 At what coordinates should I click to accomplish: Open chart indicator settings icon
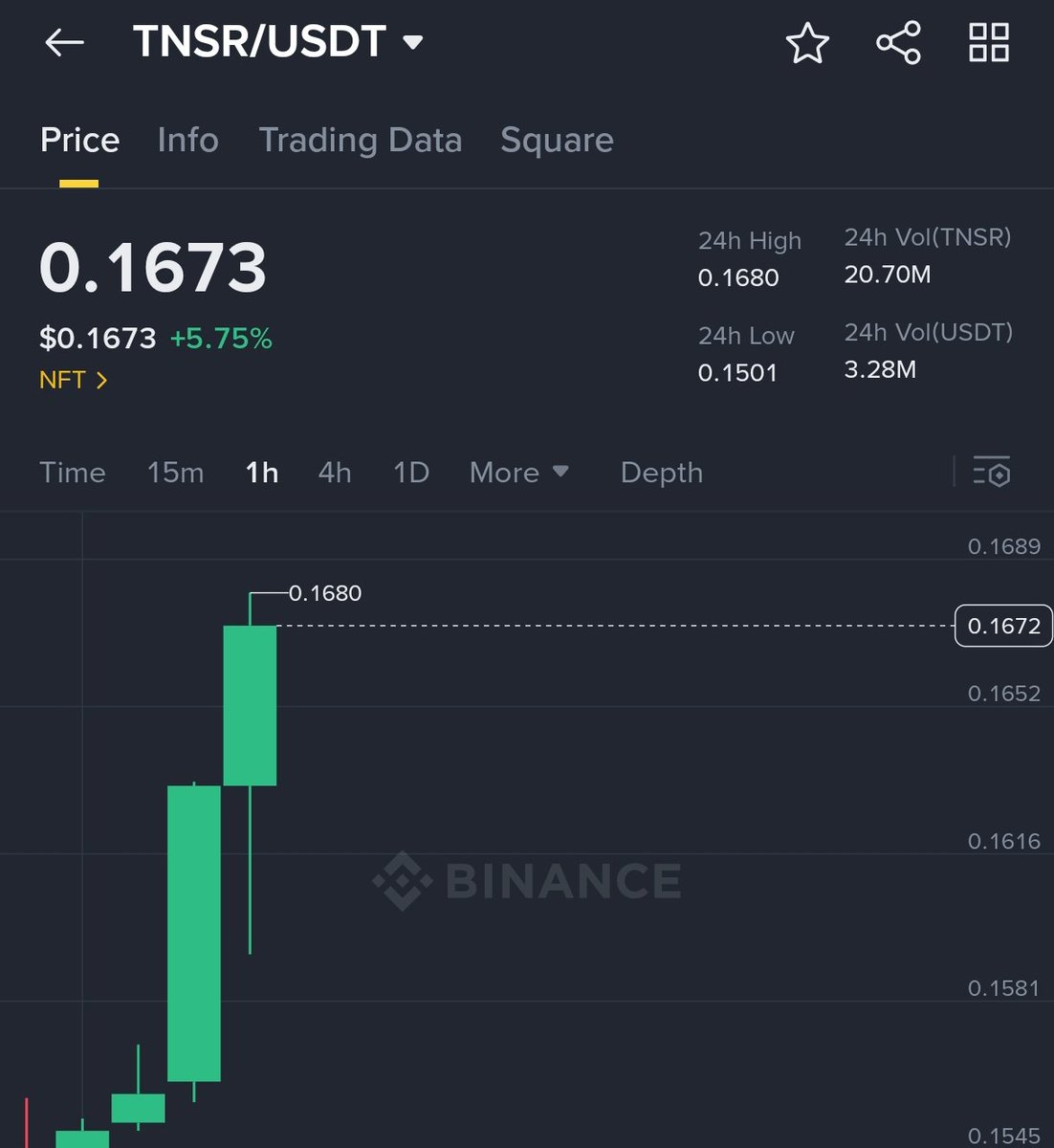(x=992, y=472)
